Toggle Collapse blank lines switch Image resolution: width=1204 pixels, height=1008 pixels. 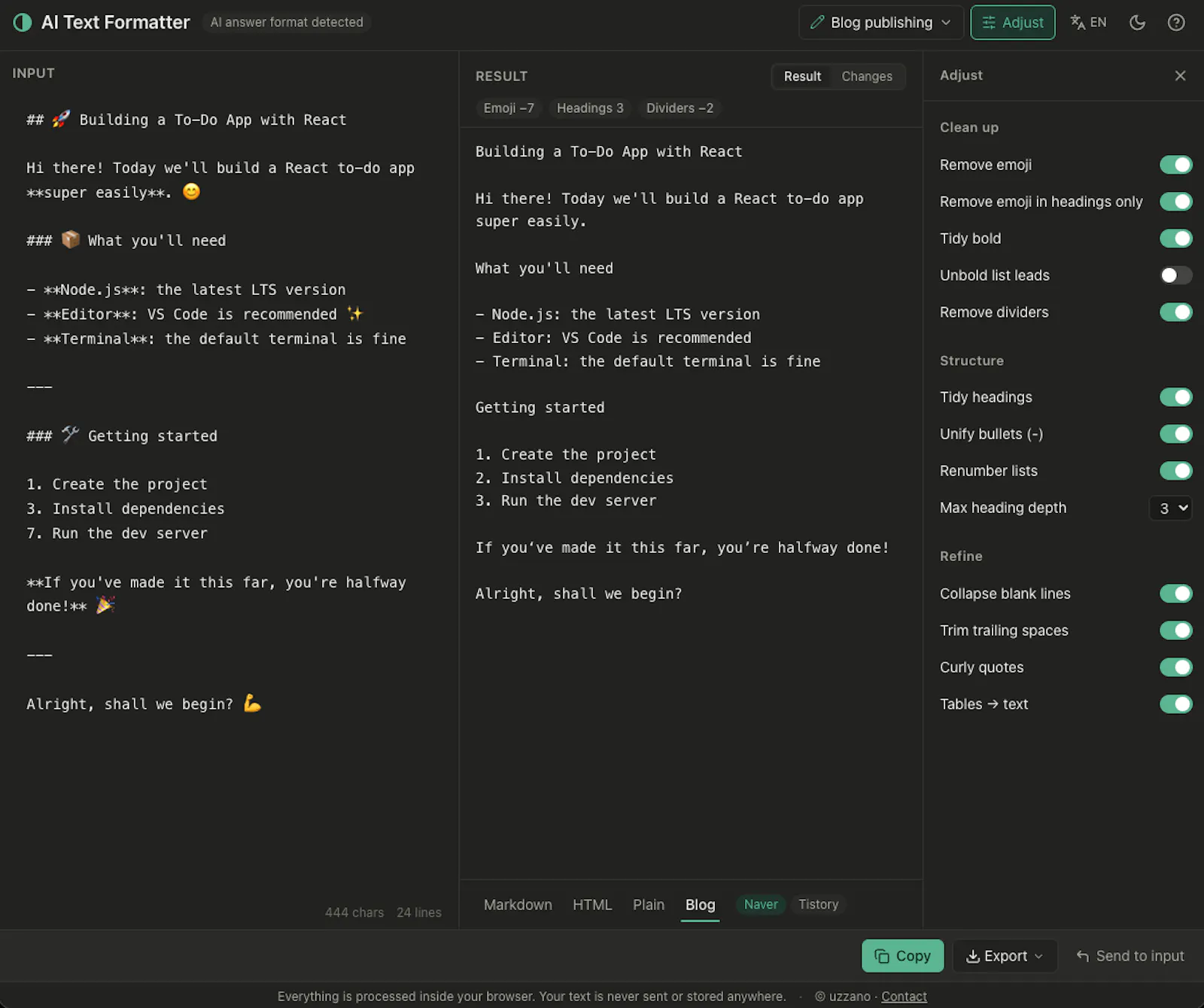pyautogui.click(x=1176, y=594)
